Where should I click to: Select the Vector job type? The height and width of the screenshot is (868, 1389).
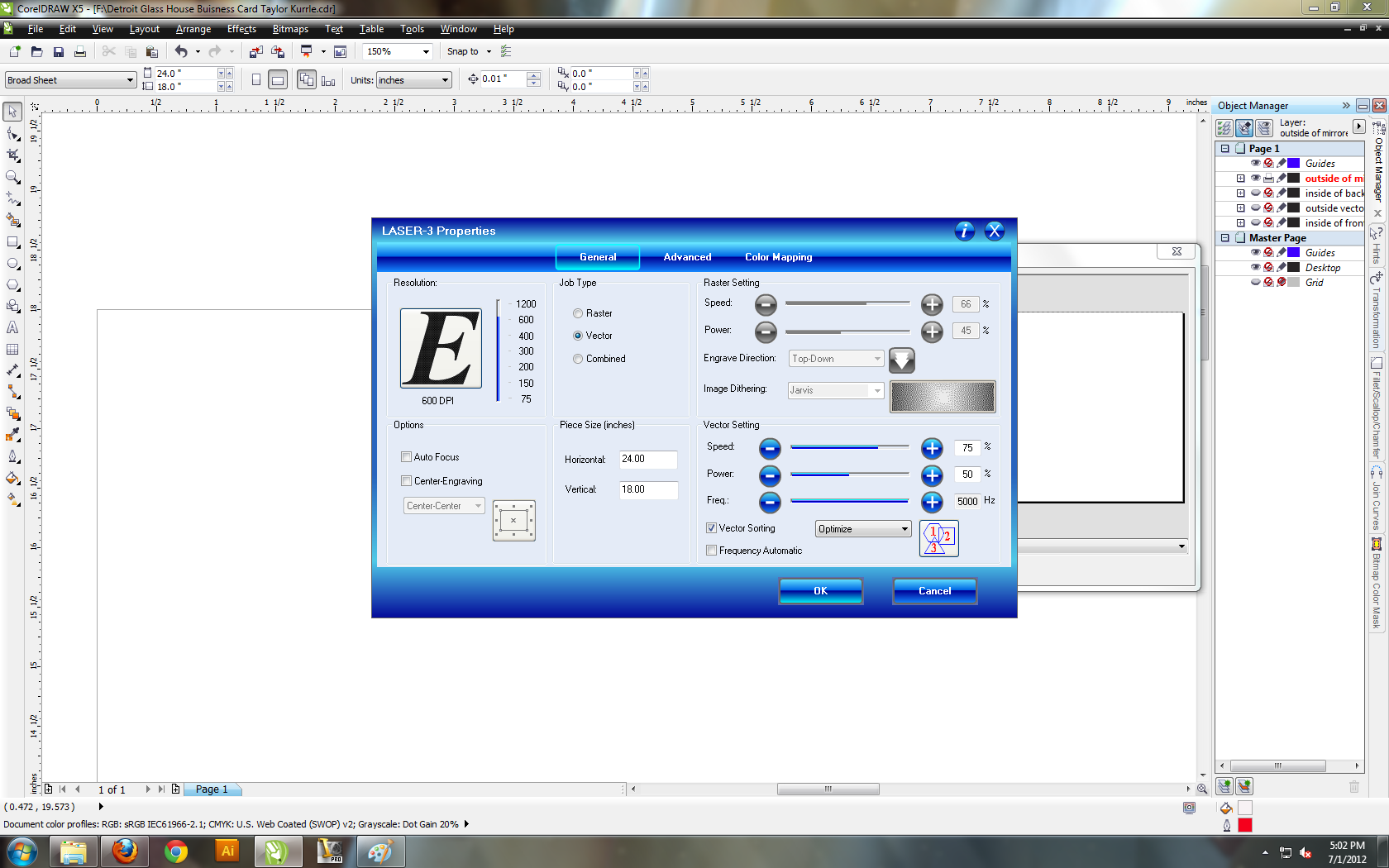click(578, 336)
